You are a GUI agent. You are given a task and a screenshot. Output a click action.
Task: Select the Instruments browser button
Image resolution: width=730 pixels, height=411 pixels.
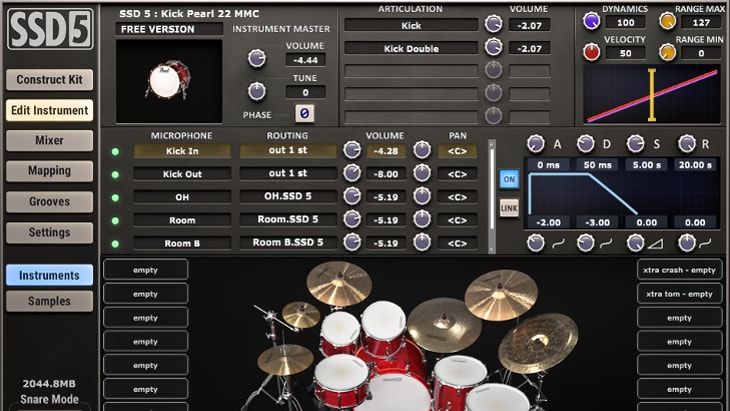[x=49, y=275]
